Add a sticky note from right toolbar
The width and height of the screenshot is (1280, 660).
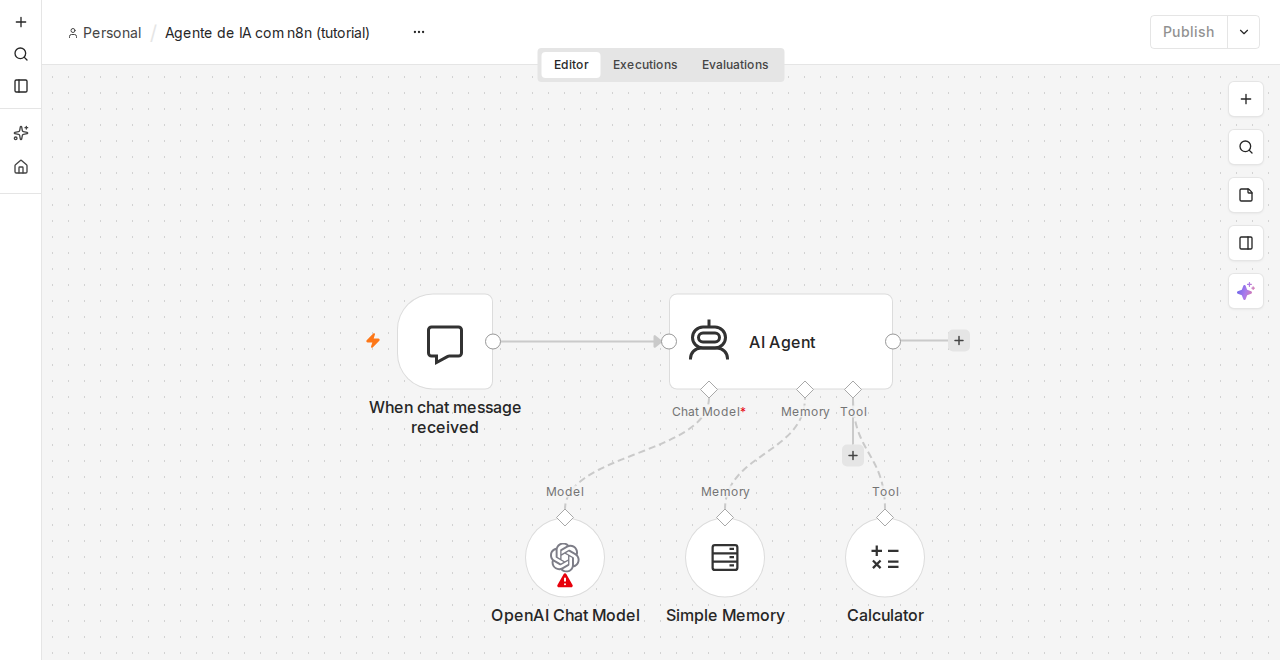(x=1246, y=195)
